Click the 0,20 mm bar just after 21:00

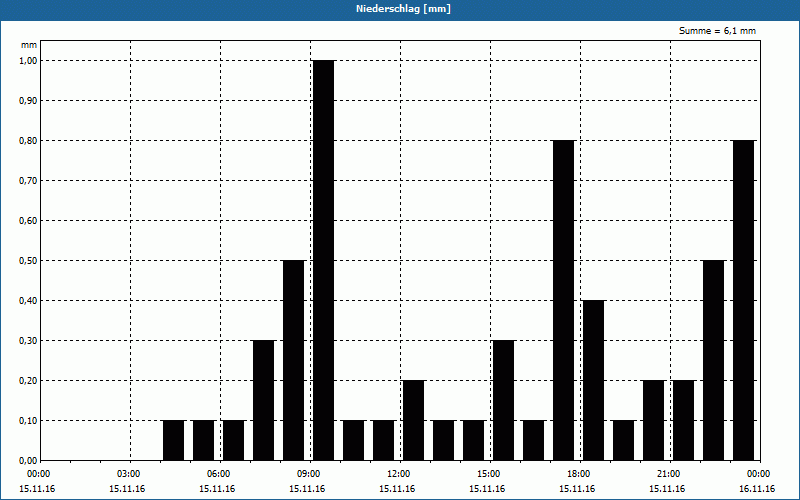[684, 420]
